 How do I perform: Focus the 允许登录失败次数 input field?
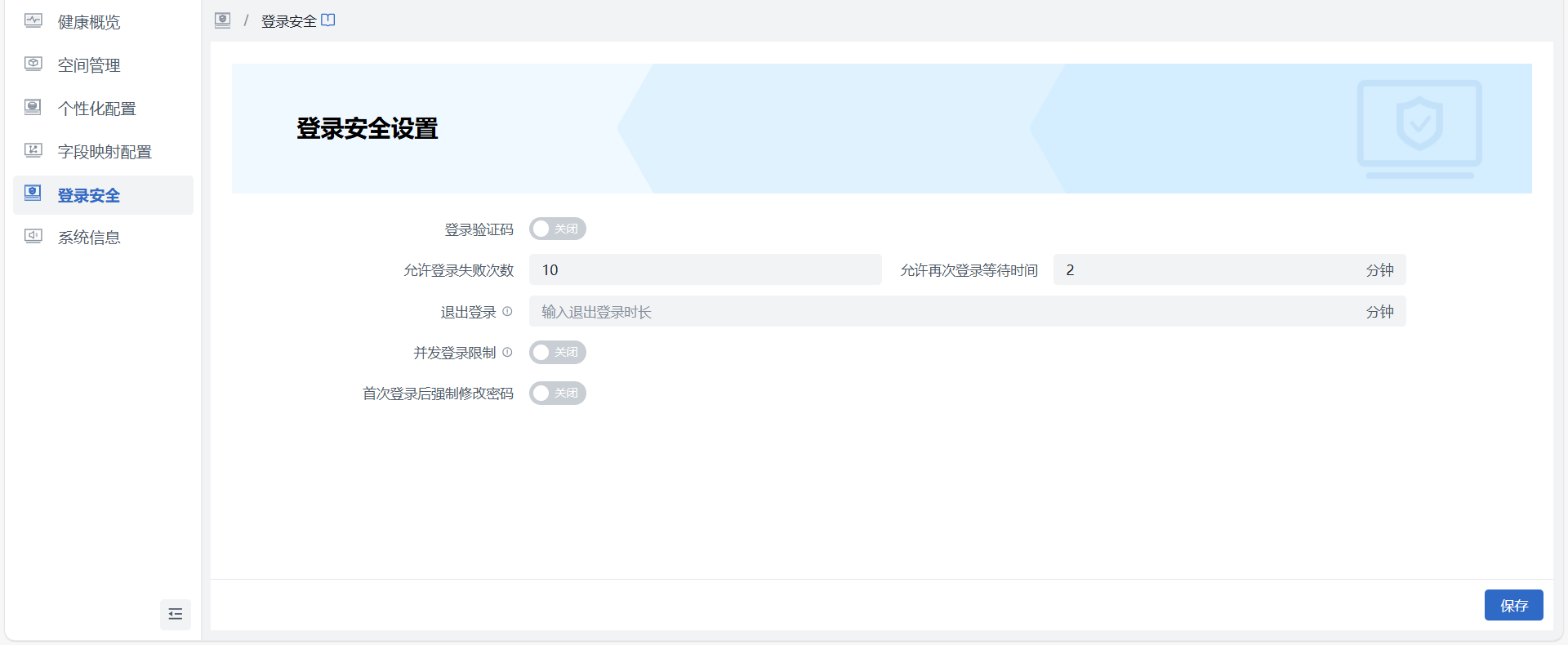[x=705, y=270]
